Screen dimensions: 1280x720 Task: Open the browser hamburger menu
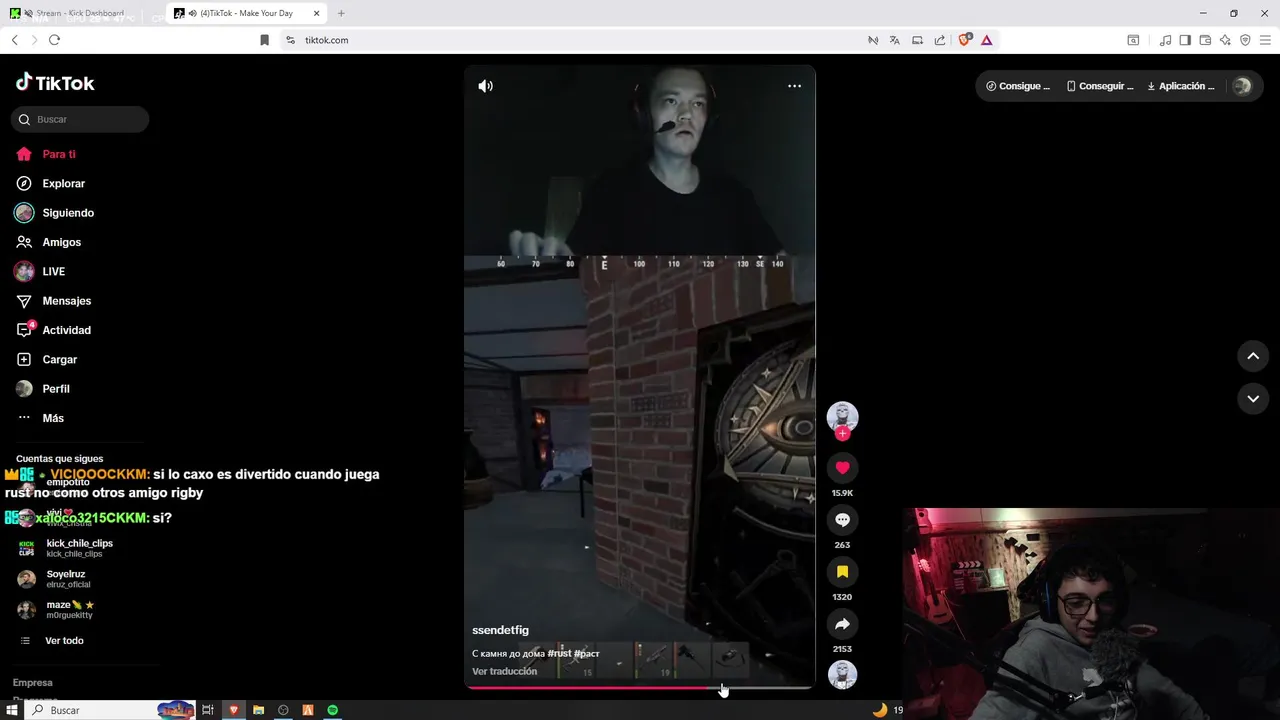(1265, 40)
